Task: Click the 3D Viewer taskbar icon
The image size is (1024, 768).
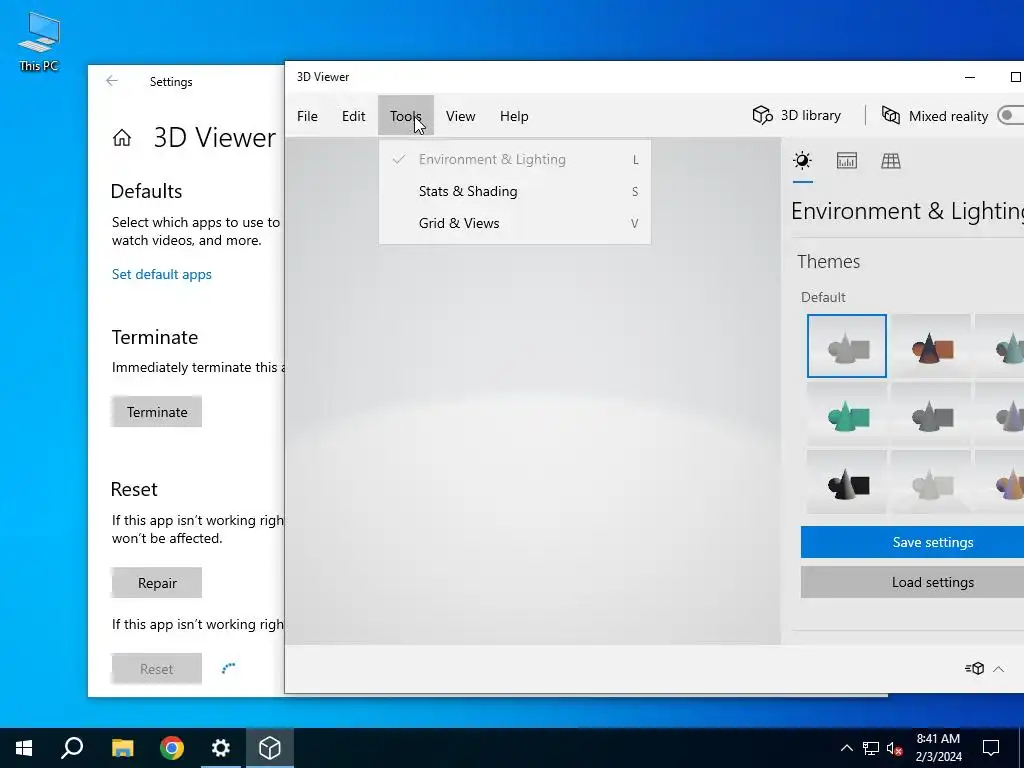Action: (x=270, y=748)
